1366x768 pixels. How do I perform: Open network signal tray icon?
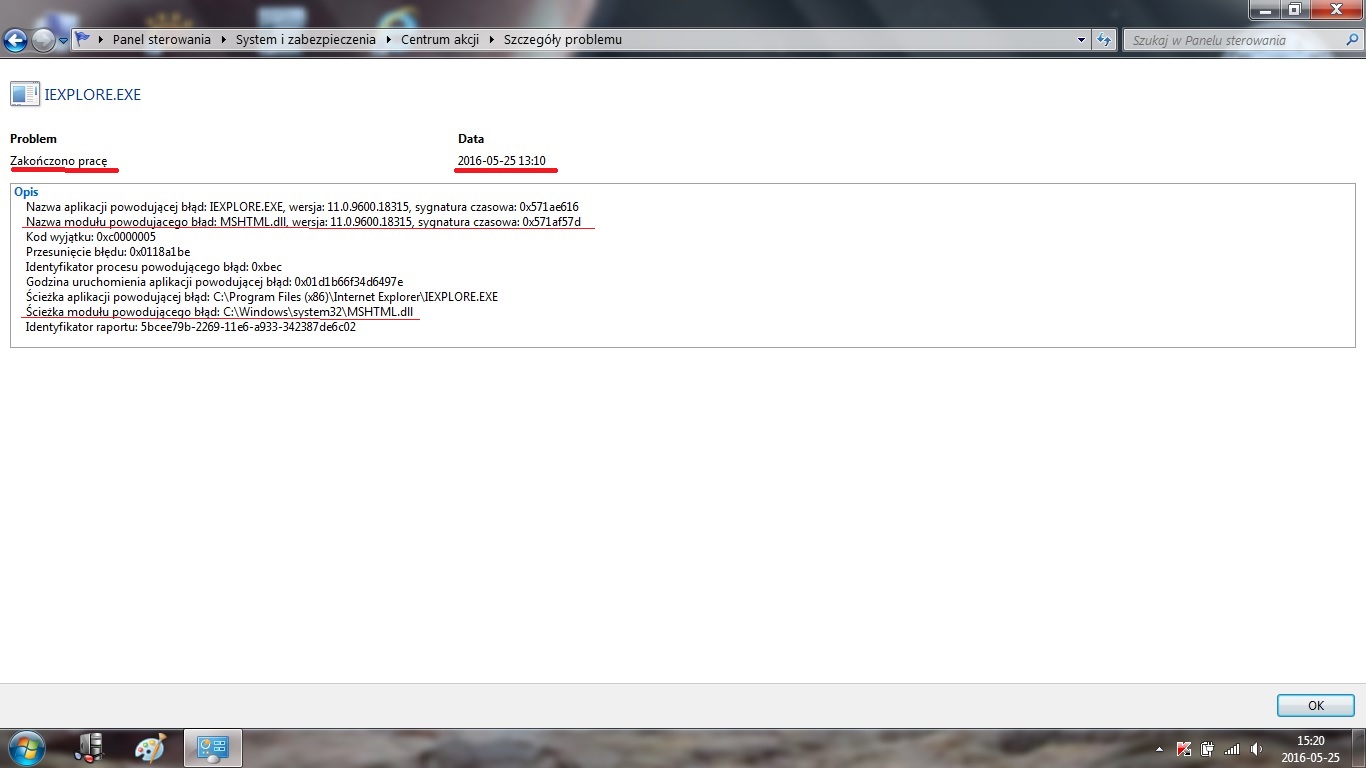click(1232, 748)
